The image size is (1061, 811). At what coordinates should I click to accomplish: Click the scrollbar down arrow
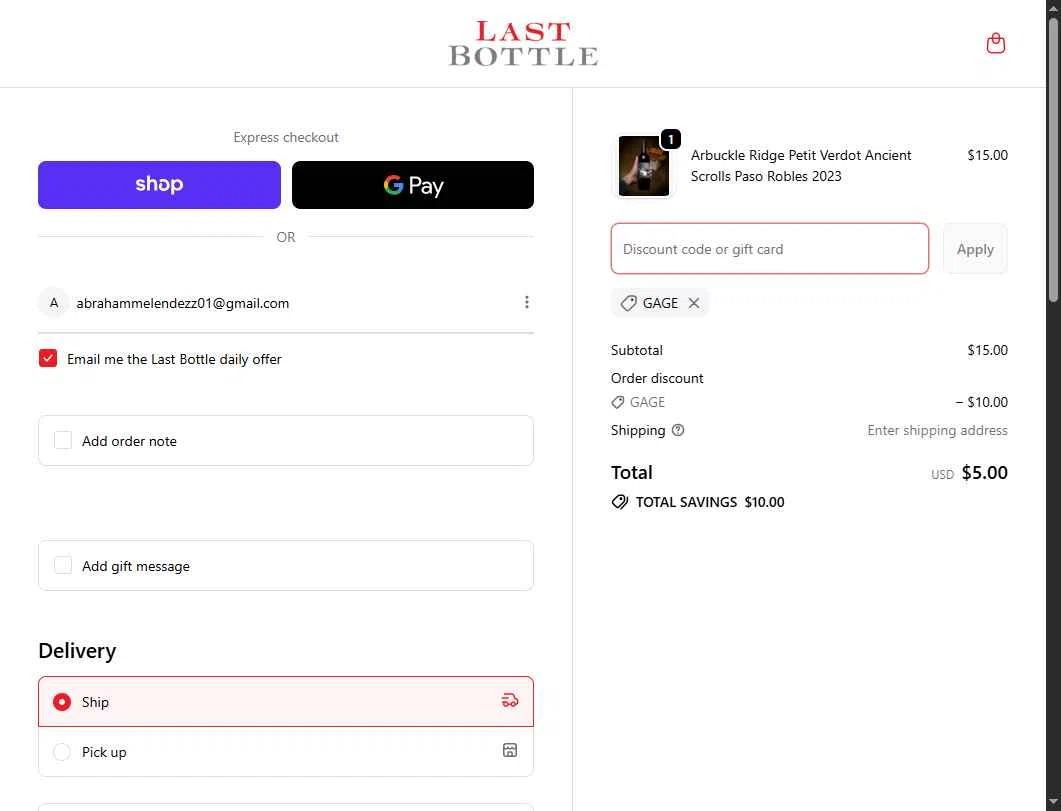(1054, 804)
